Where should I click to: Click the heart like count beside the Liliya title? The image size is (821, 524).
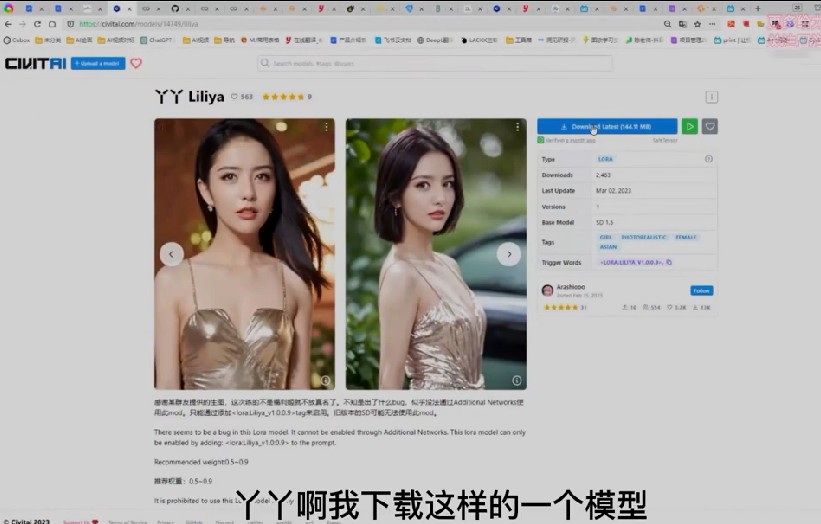241,97
